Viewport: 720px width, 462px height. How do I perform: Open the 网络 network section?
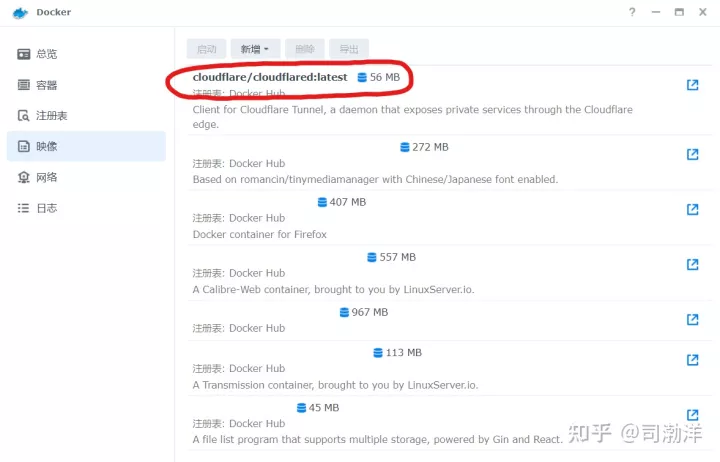tap(86, 177)
